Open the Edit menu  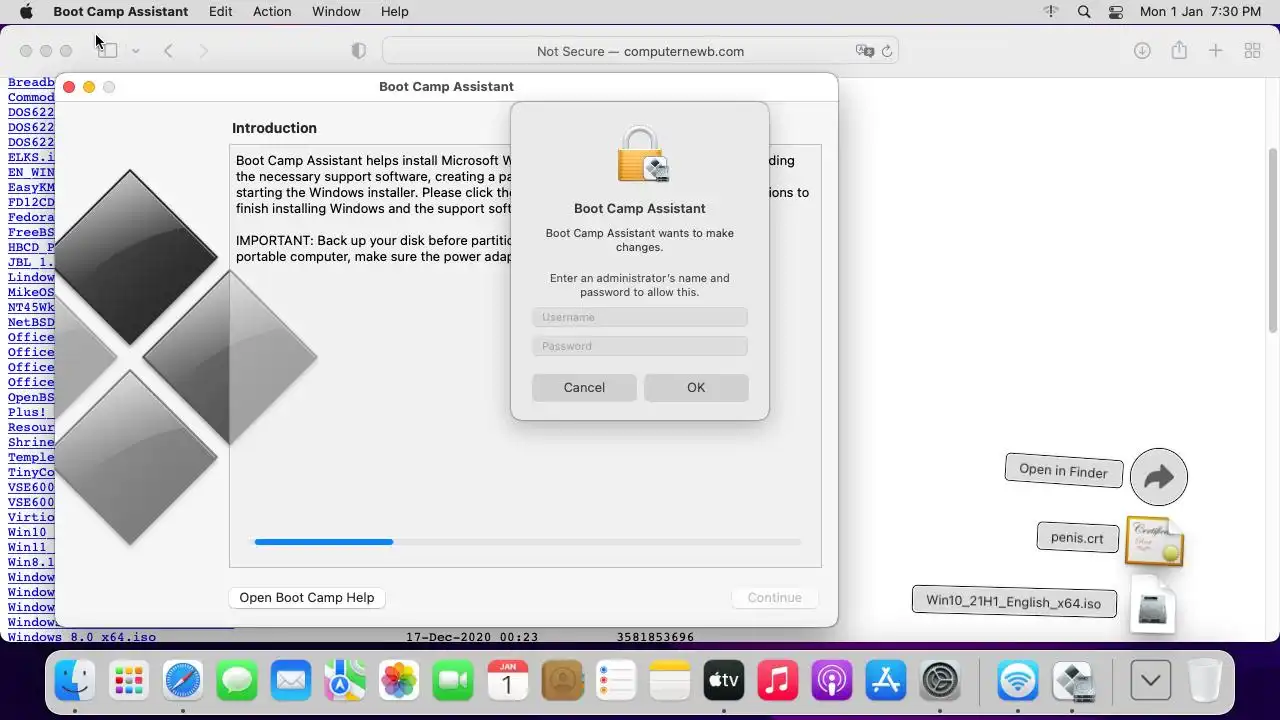(220, 12)
